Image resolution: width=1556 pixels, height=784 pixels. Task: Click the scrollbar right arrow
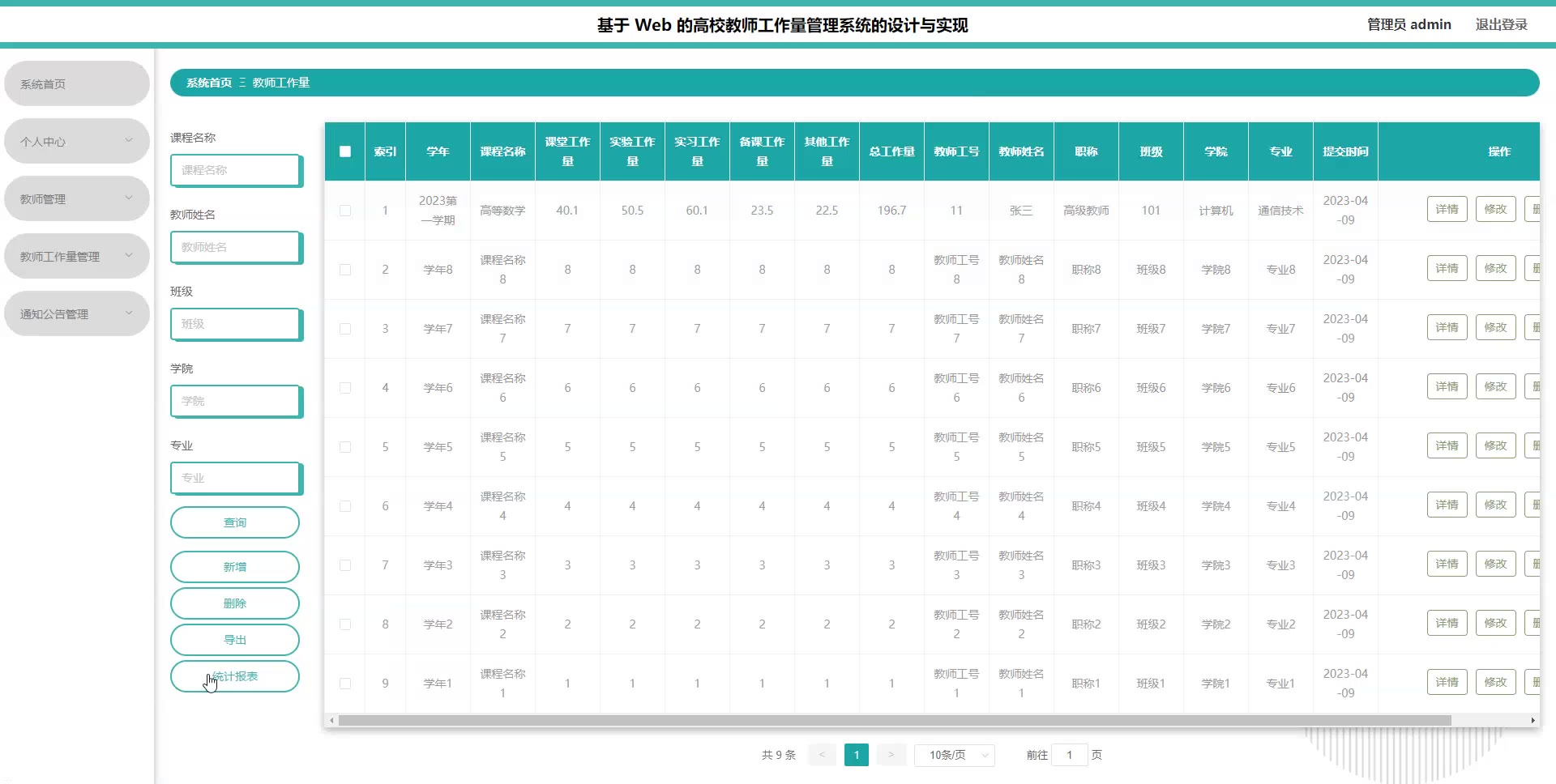[x=1532, y=720]
